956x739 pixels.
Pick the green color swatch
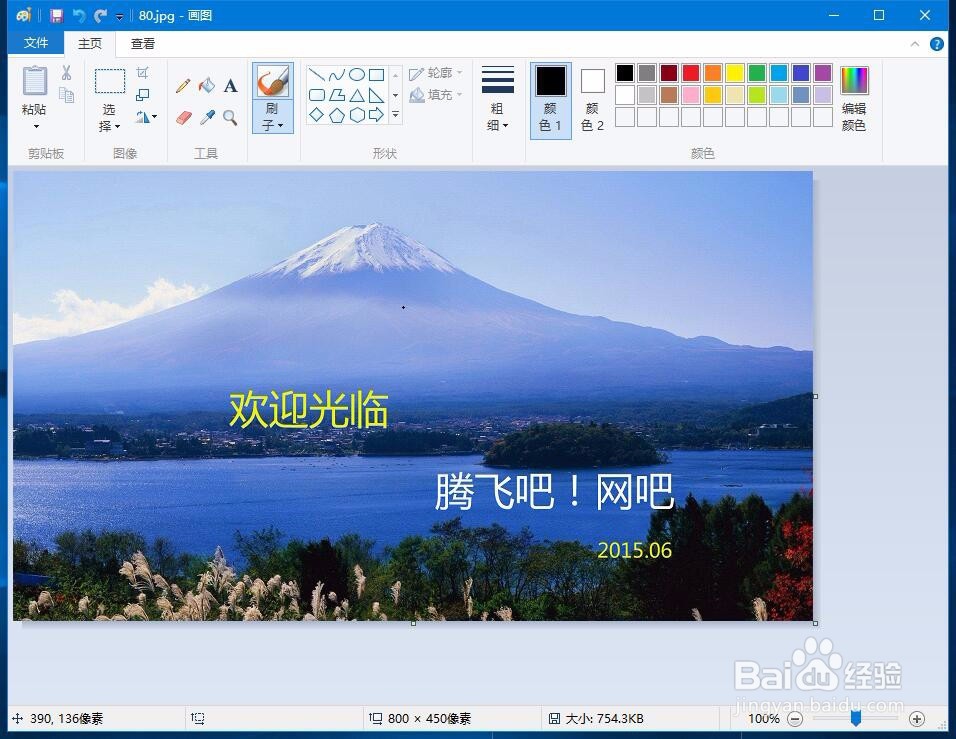tap(757, 73)
